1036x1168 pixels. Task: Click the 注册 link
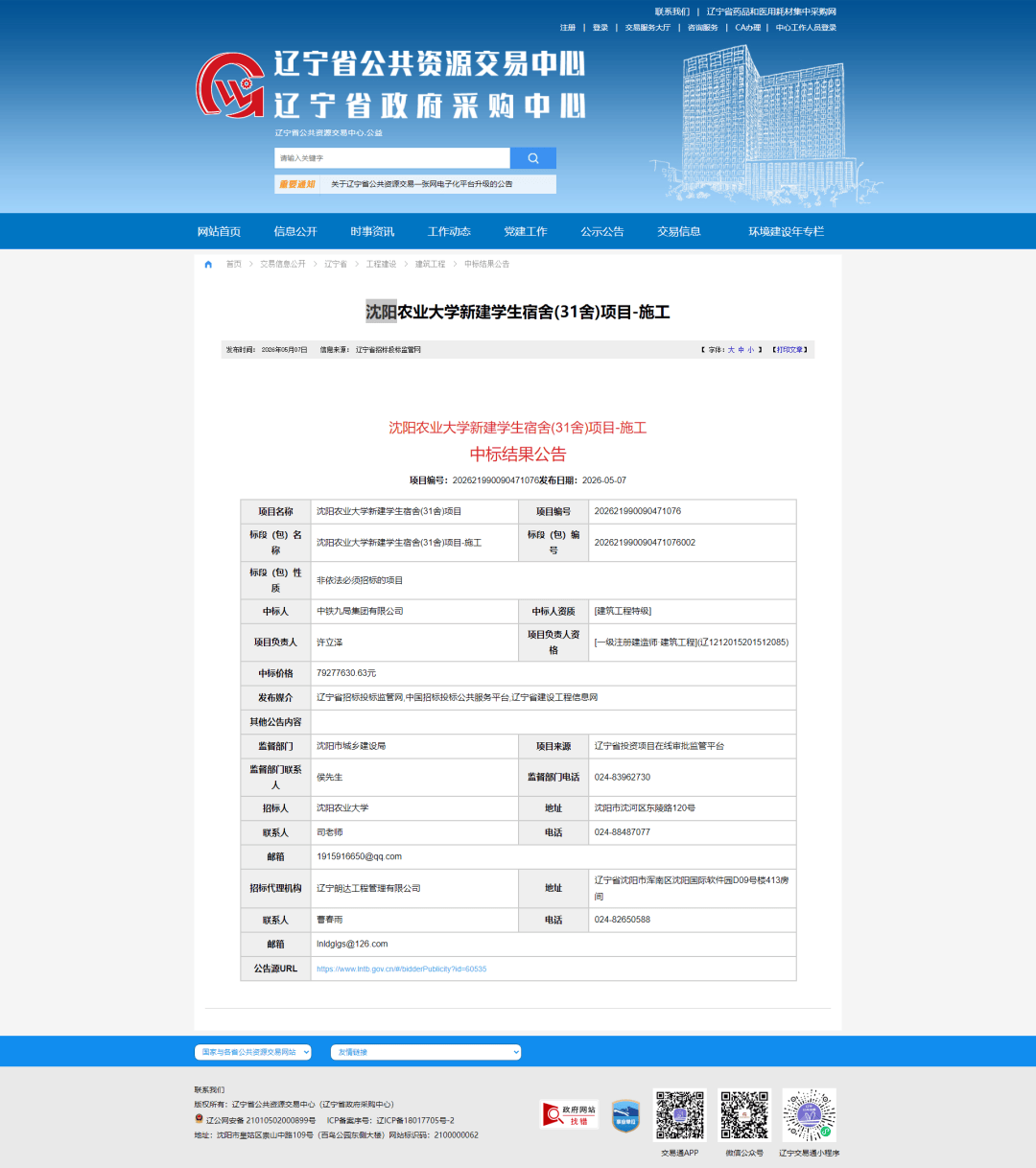coord(568,28)
